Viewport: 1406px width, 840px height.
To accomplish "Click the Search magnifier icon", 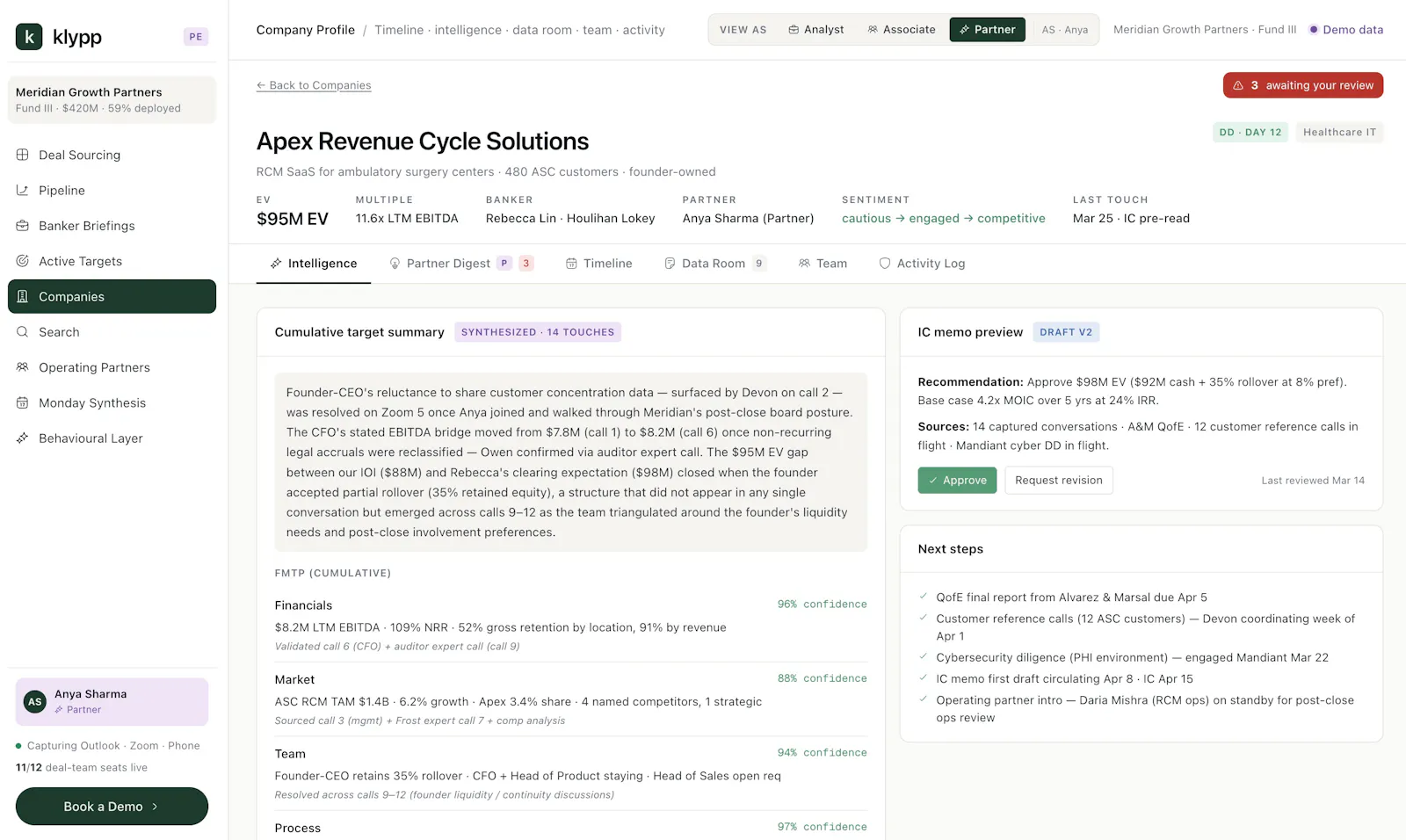I will [x=23, y=332].
